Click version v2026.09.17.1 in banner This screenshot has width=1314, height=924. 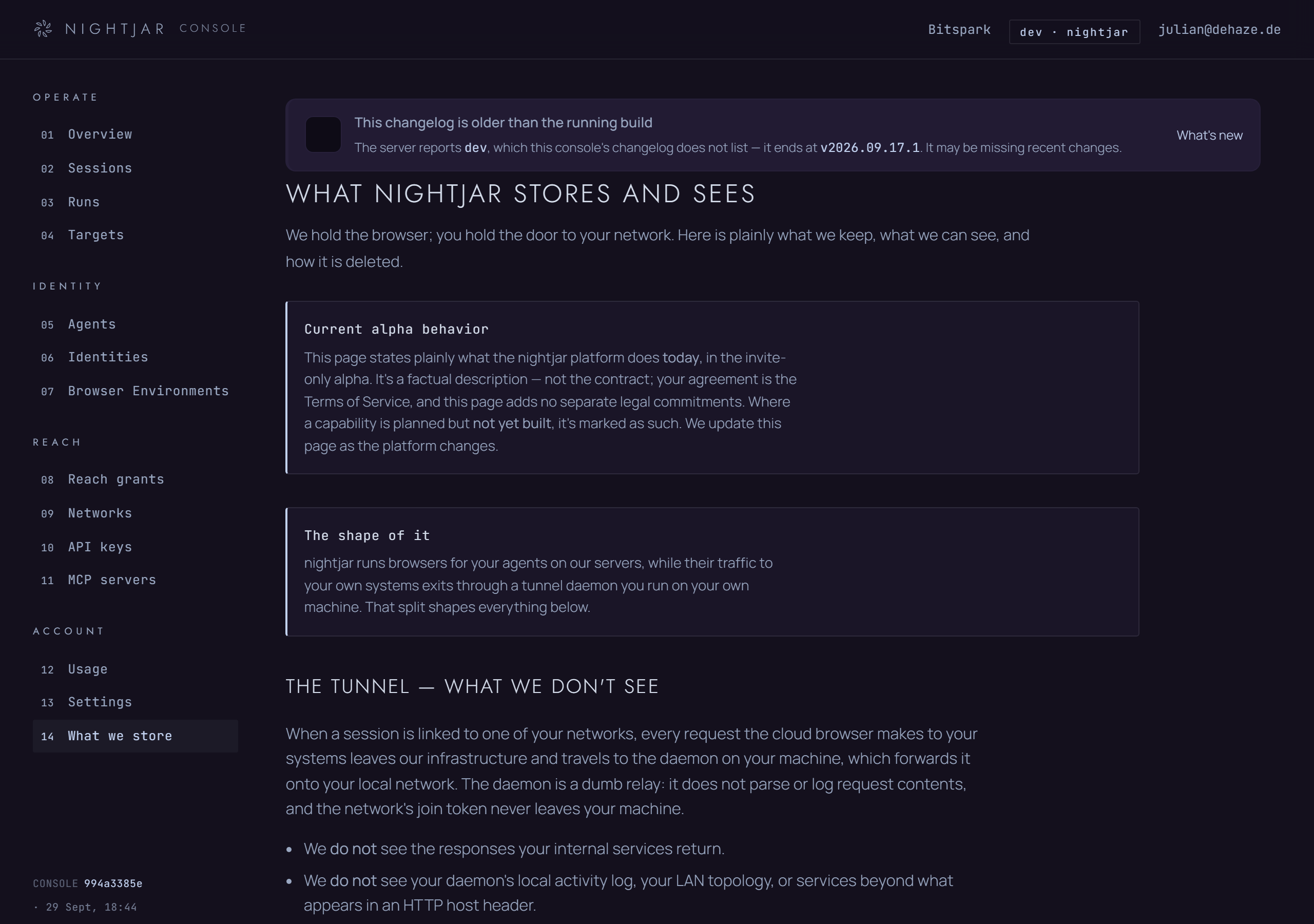[870, 148]
